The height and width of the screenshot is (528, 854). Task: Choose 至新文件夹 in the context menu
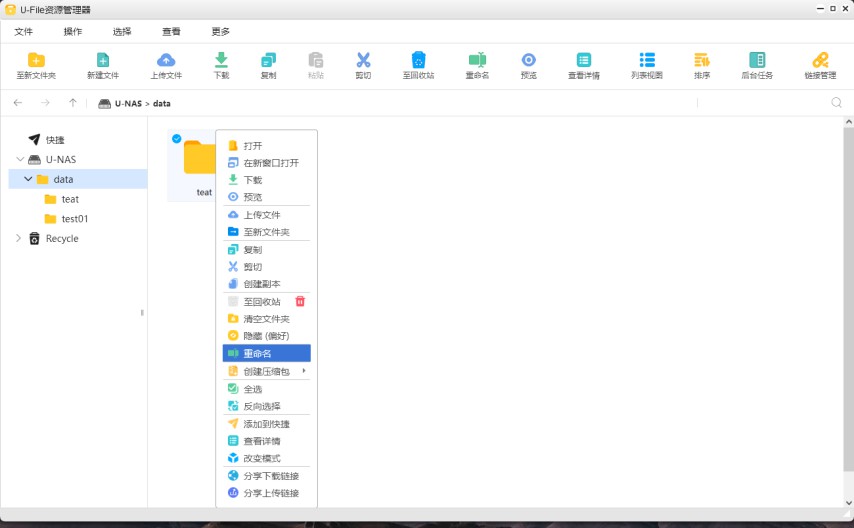[x=266, y=232]
